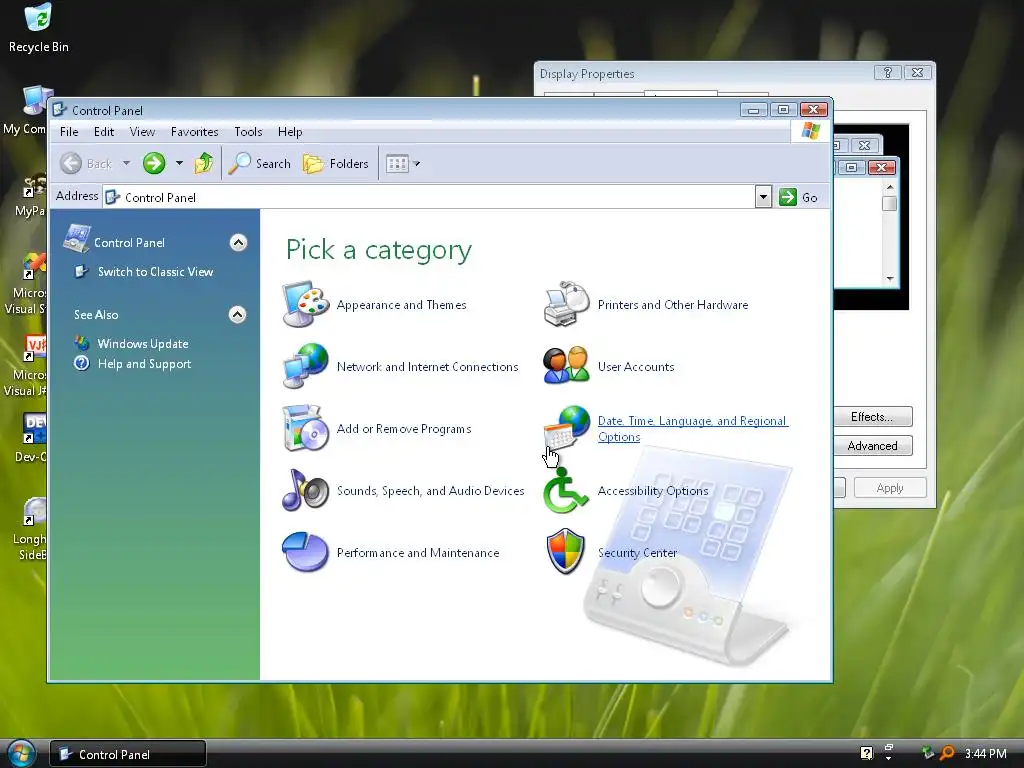Toggle the Folders pane button
Image resolution: width=1024 pixels, height=768 pixels.
click(336, 163)
